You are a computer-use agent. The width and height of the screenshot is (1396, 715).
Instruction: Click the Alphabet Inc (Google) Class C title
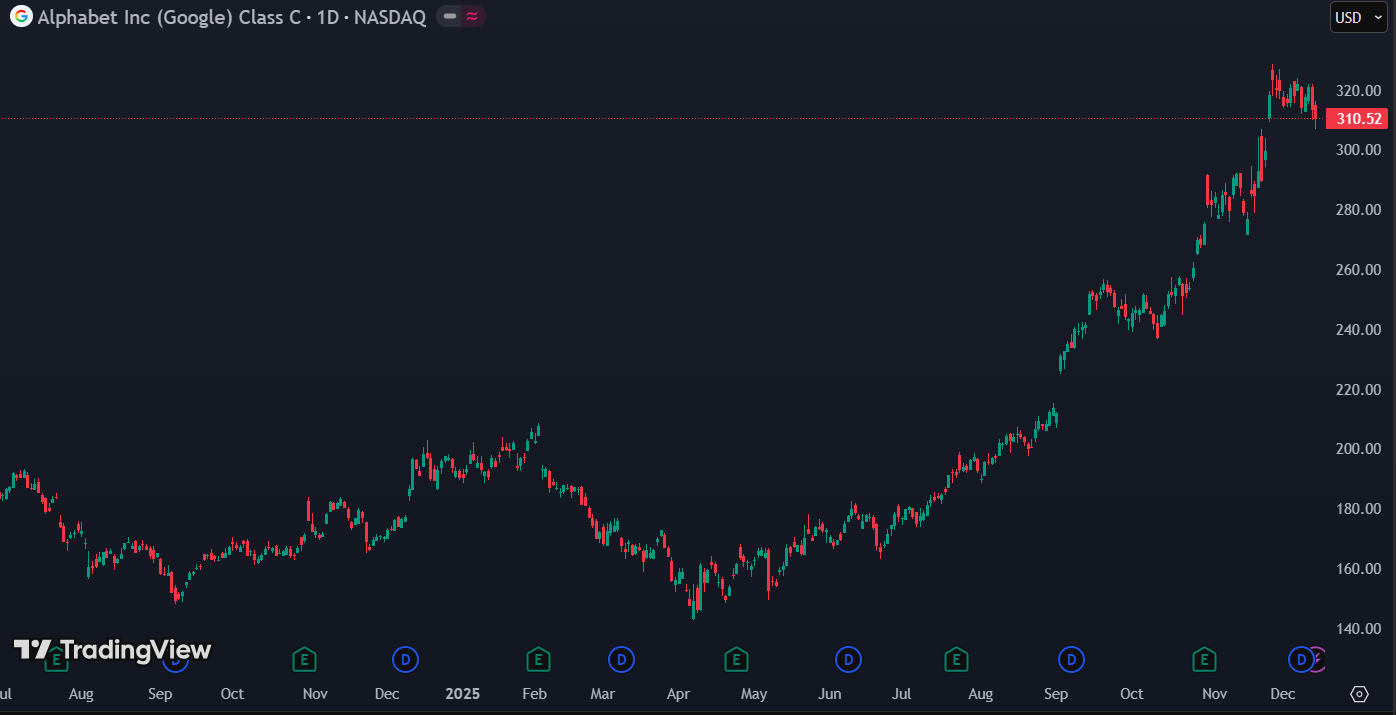(169, 18)
